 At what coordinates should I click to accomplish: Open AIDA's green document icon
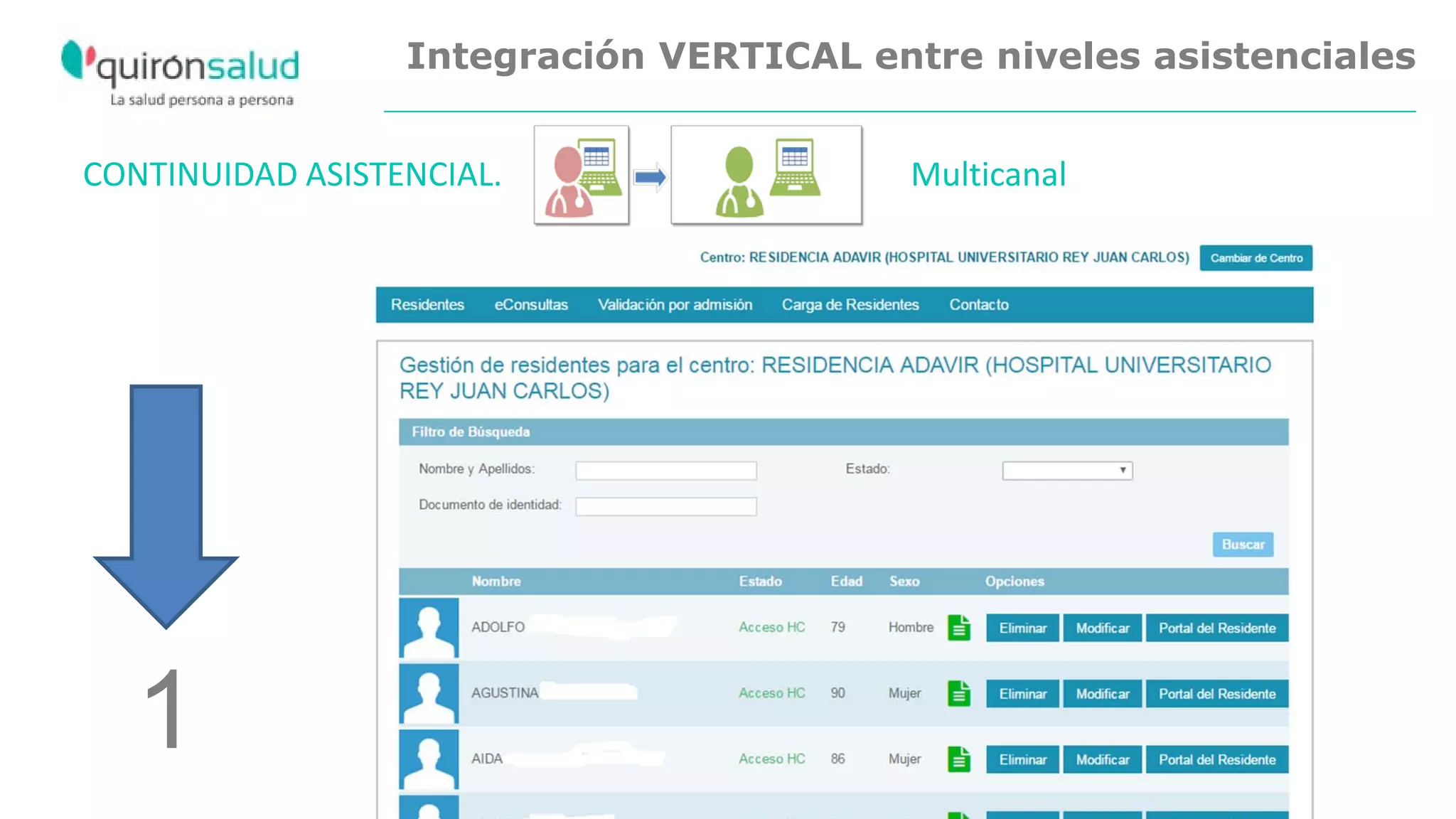click(x=959, y=759)
